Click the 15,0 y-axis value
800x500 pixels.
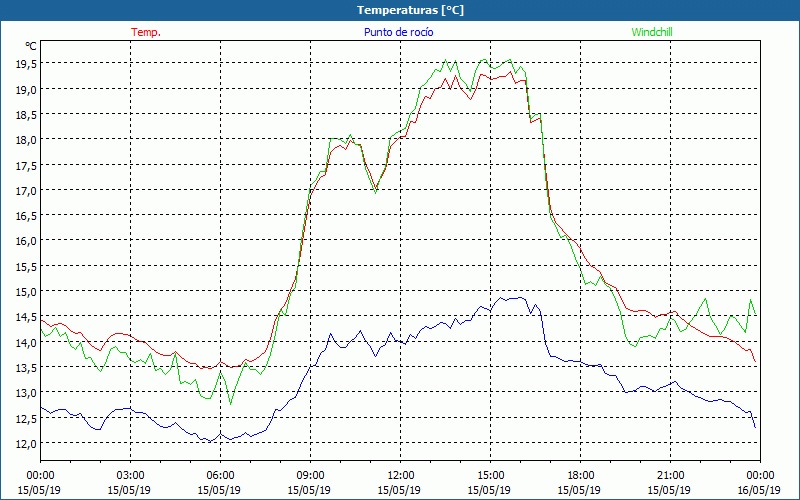(27, 292)
